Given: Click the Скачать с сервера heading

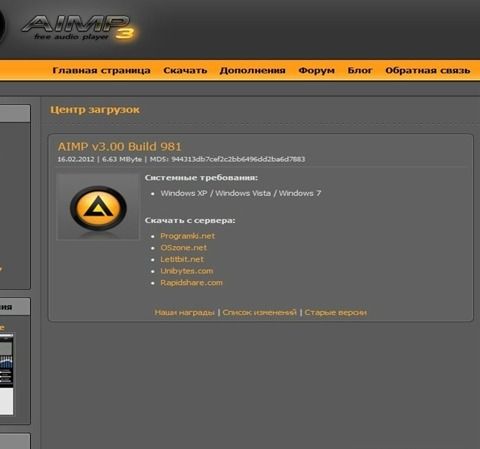Looking at the screenshot, I should (x=190, y=220).
